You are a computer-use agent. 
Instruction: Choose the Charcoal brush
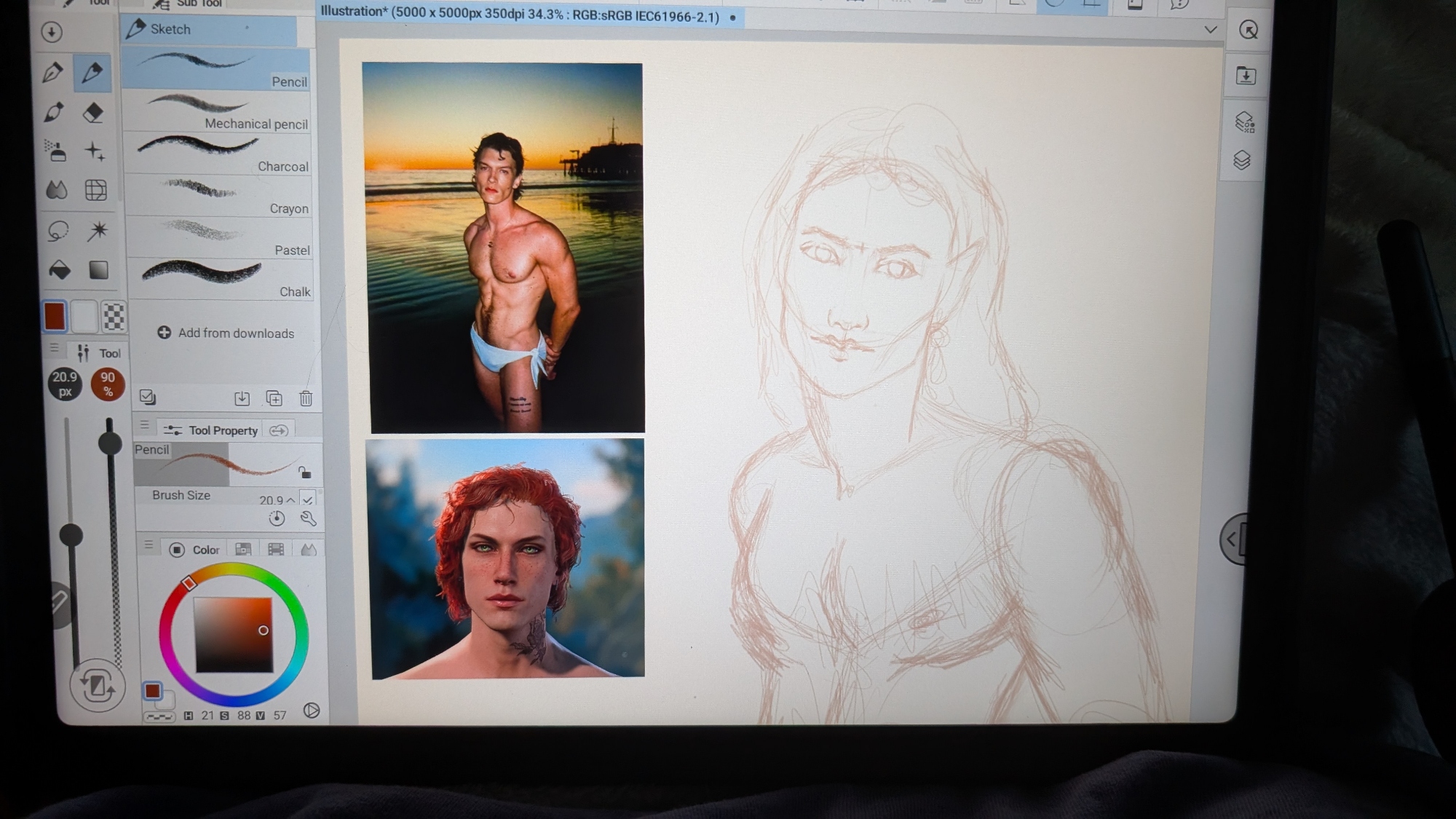[218, 154]
